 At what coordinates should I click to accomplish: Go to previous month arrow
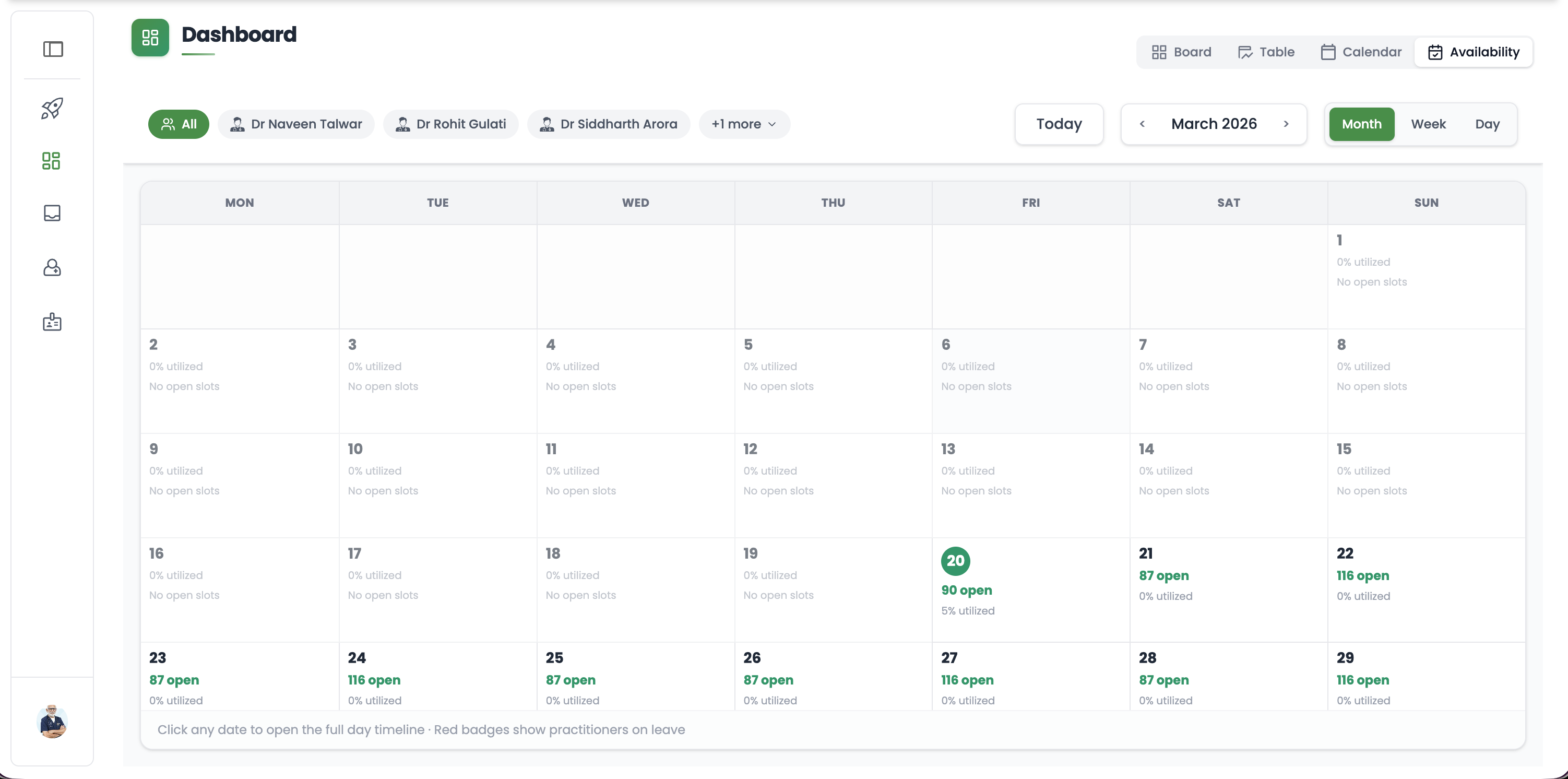click(1142, 124)
